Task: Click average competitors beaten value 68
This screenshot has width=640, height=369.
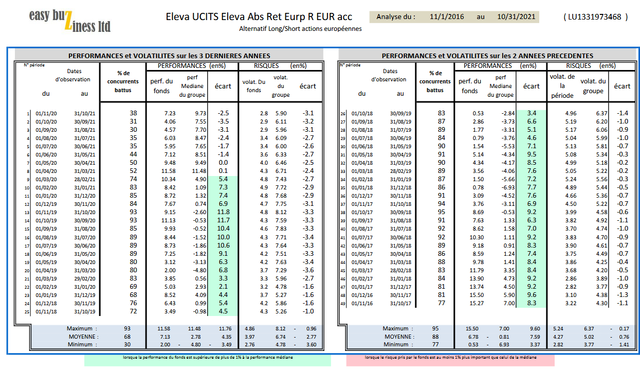Action: (x=127, y=337)
